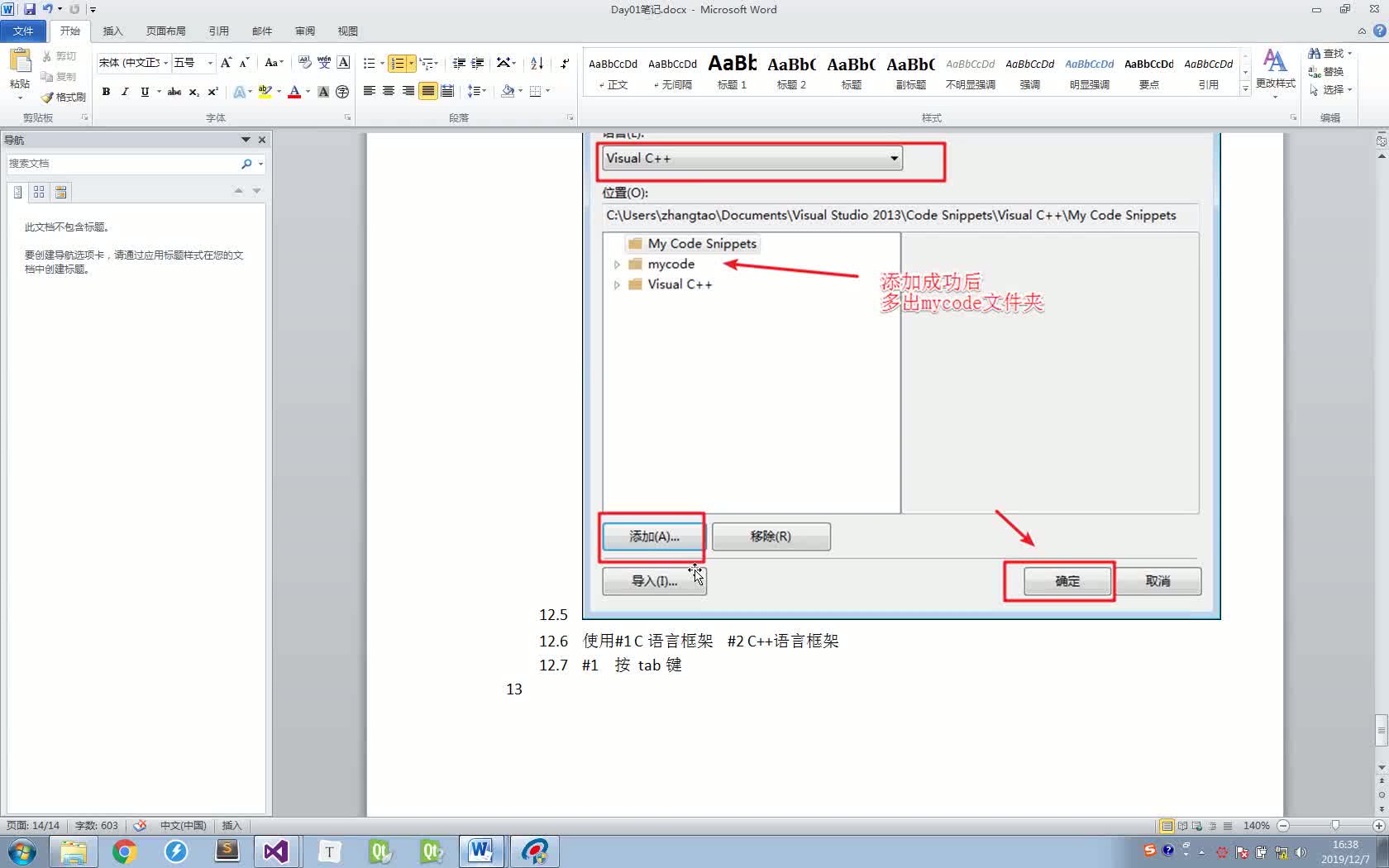The width and height of the screenshot is (1389, 868).
Task: Expand the styles gallery more arrow
Action: 1245,89
